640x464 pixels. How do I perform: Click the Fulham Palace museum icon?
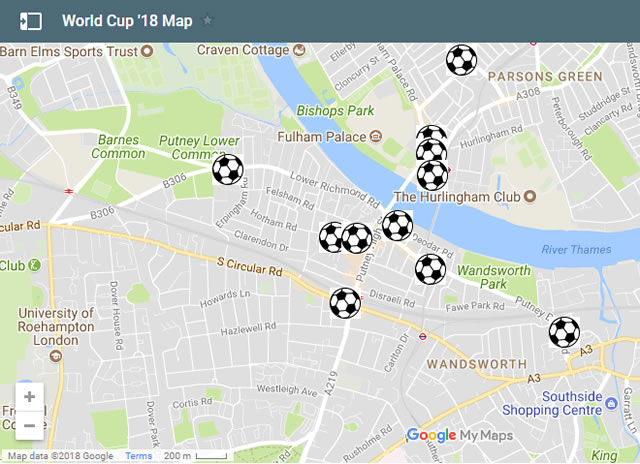click(x=374, y=136)
